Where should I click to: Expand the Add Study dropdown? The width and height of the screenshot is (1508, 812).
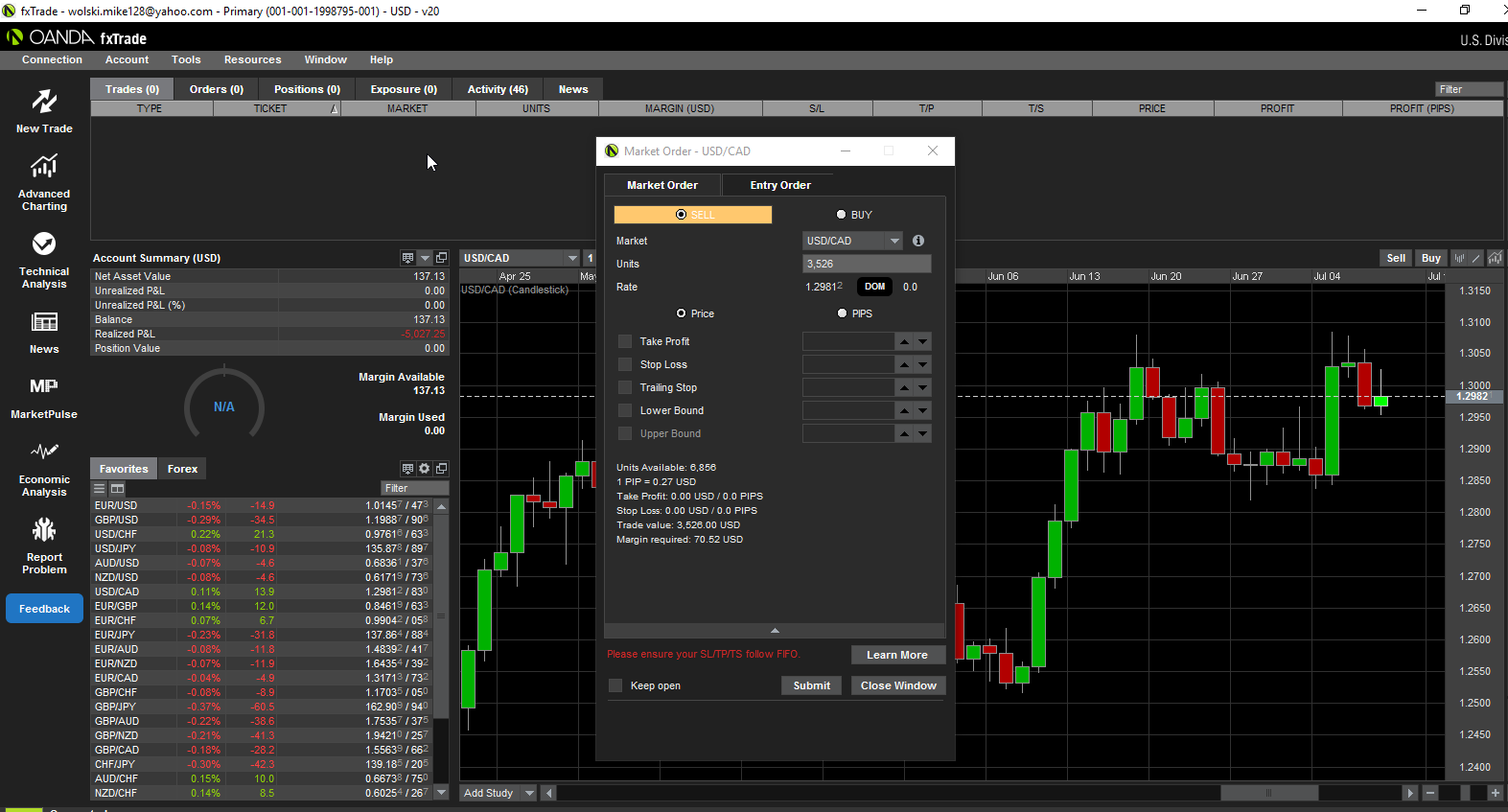[x=529, y=793]
